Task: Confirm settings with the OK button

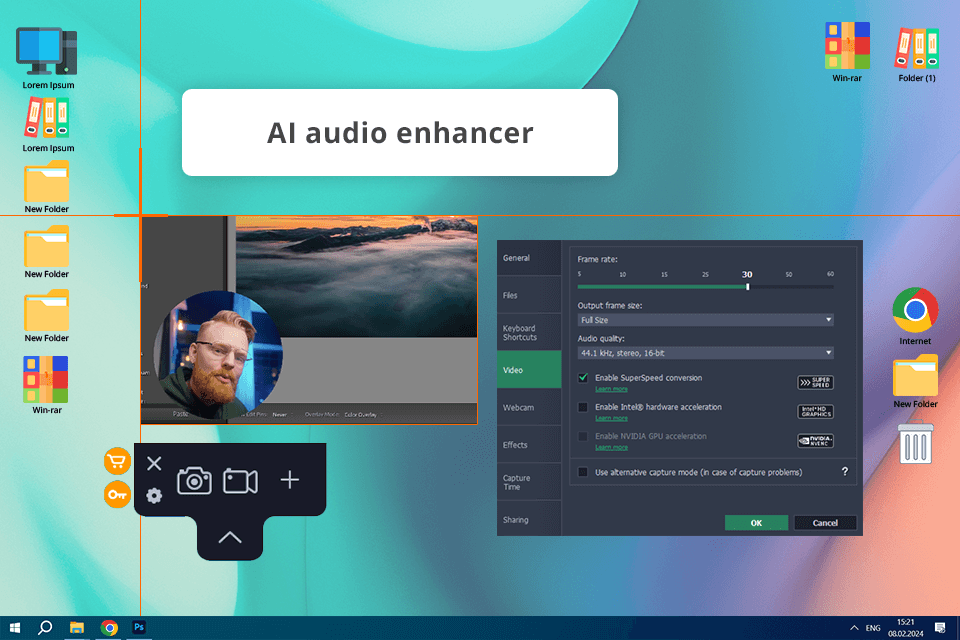Action: tap(756, 522)
